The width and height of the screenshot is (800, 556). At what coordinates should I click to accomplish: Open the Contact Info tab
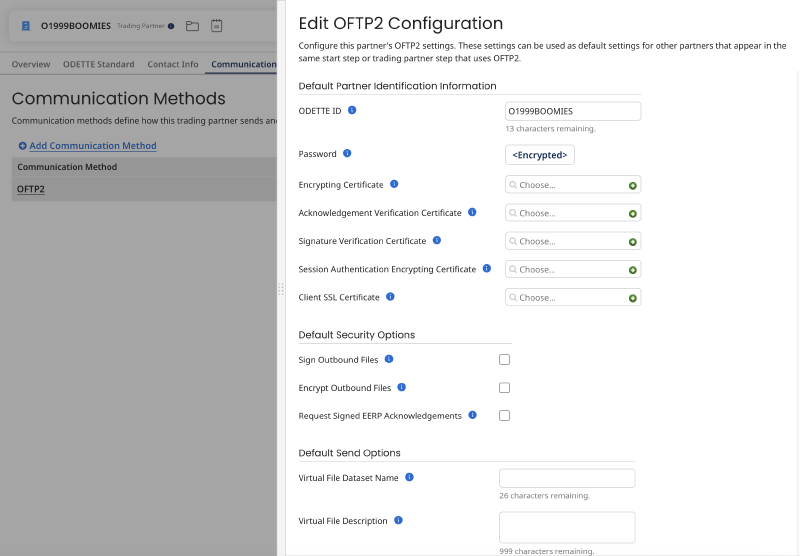pyautogui.click(x=172, y=64)
